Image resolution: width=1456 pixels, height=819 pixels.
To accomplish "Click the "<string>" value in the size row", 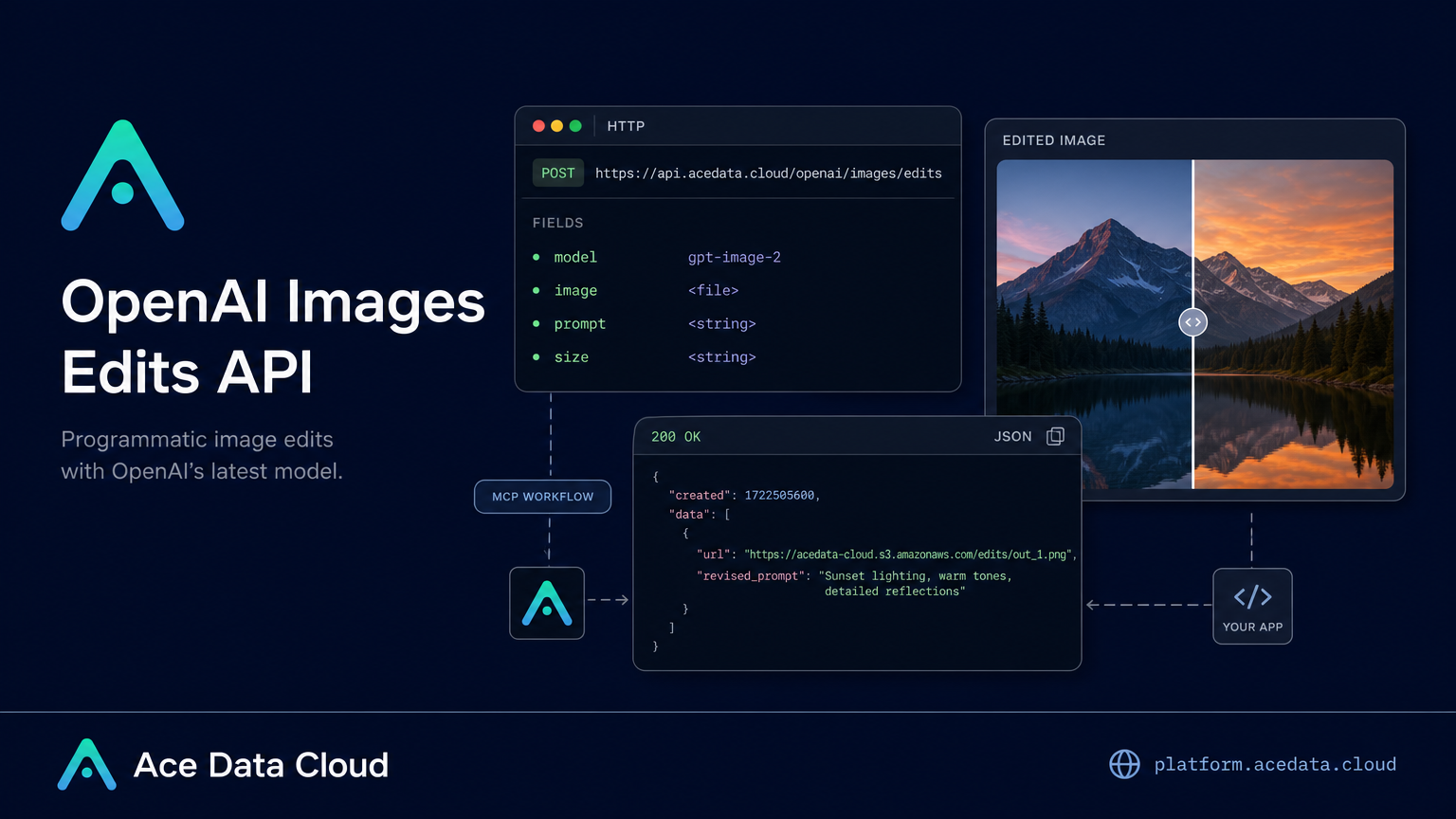I will (722, 357).
